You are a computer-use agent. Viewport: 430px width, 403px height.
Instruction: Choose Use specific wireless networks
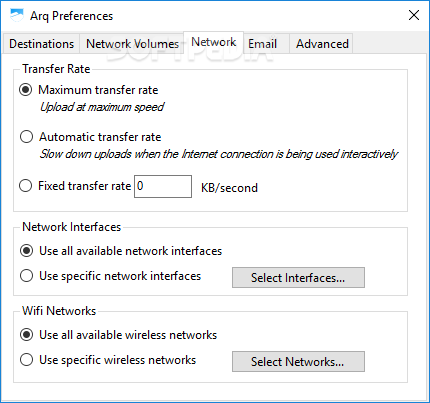tap(26, 360)
